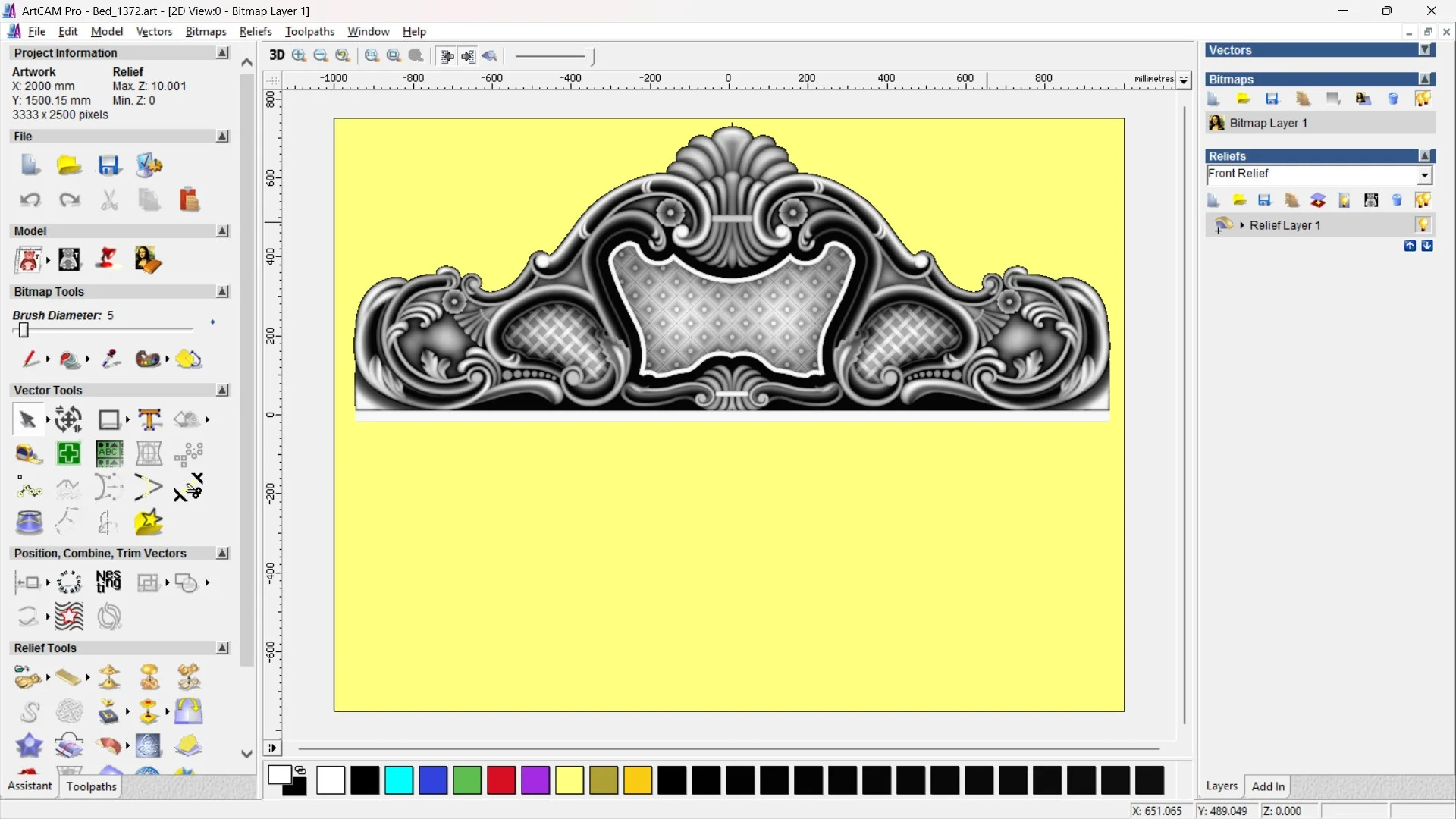Click the 3D view button
Screen dimensions: 1456x819
277,55
